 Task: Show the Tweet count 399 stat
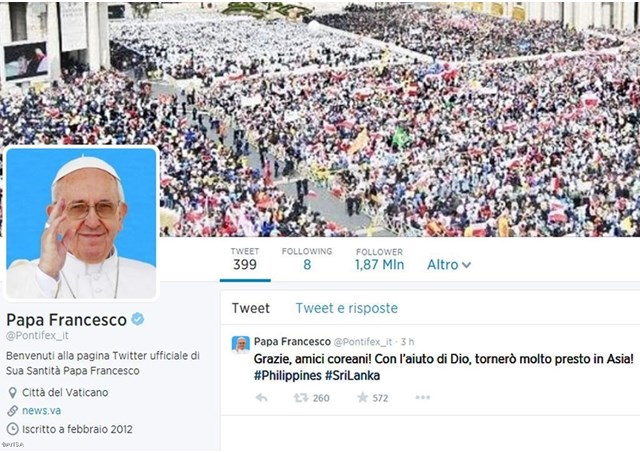[244, 259]
